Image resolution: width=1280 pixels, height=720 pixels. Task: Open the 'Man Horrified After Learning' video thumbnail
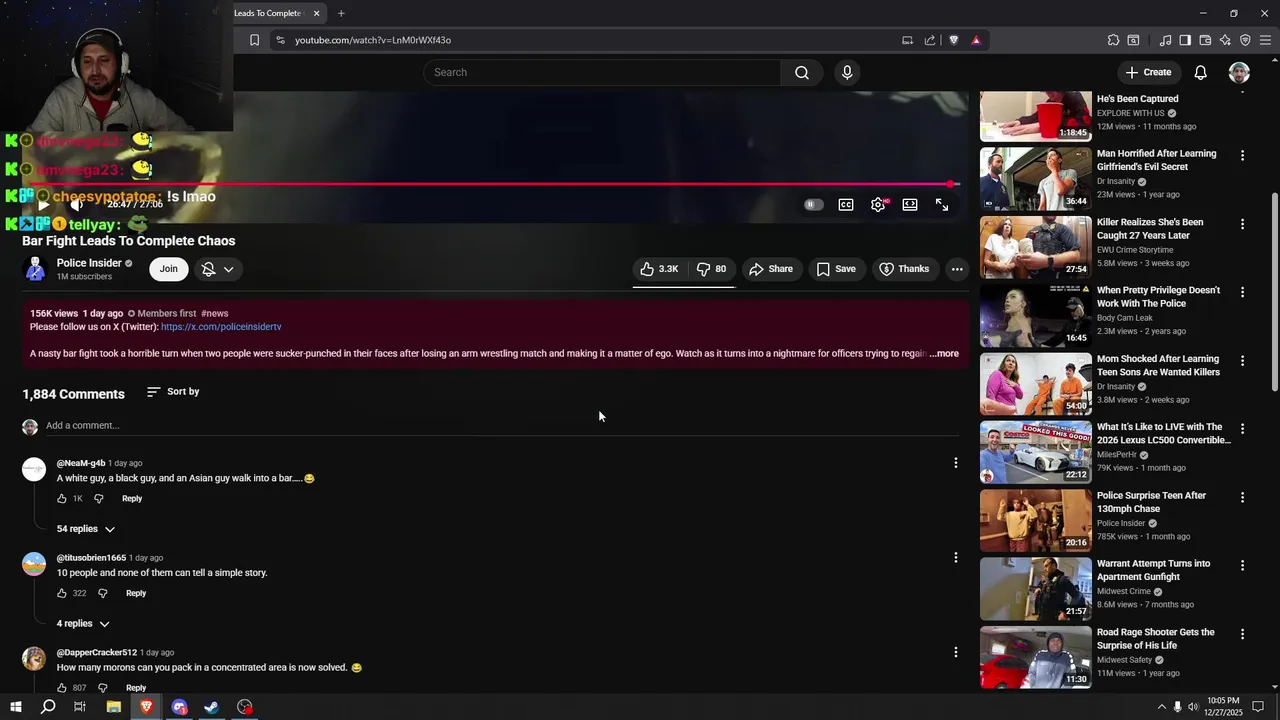(x=1035, y=179)
